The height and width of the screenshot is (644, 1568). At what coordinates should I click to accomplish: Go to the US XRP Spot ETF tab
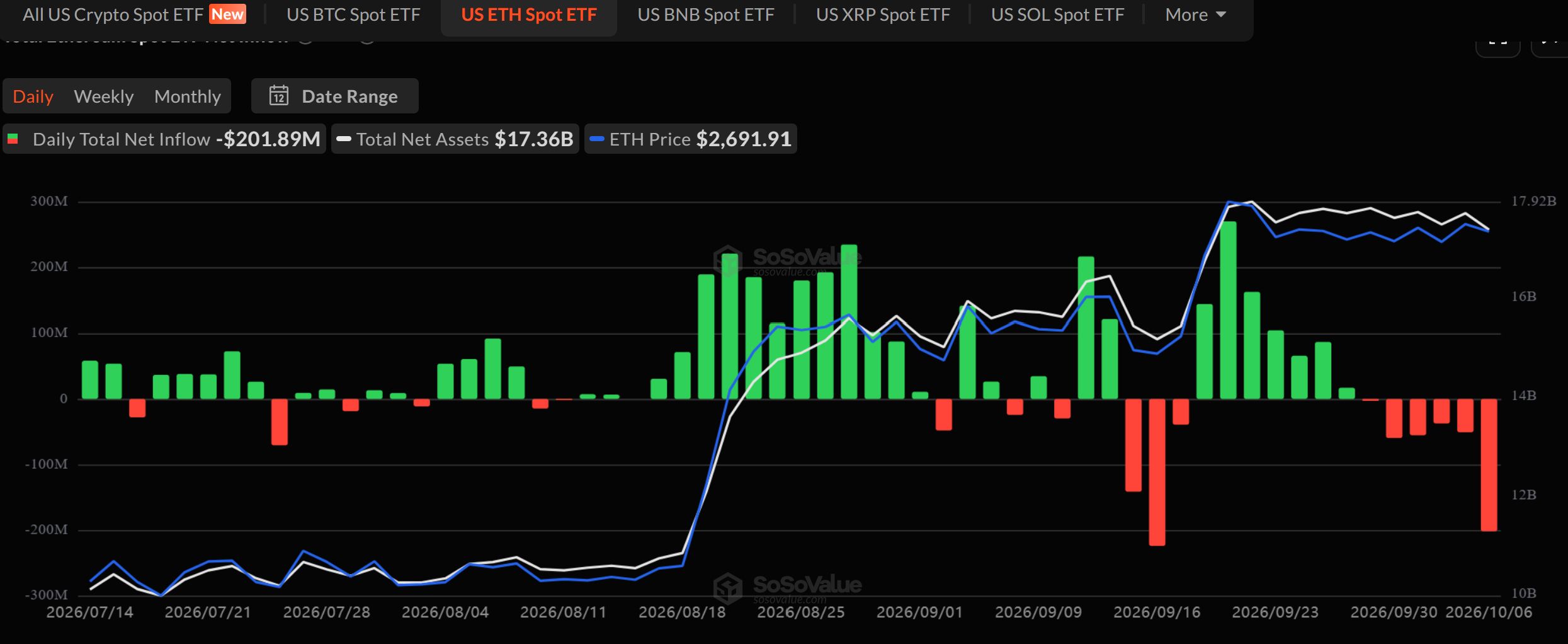883,14
